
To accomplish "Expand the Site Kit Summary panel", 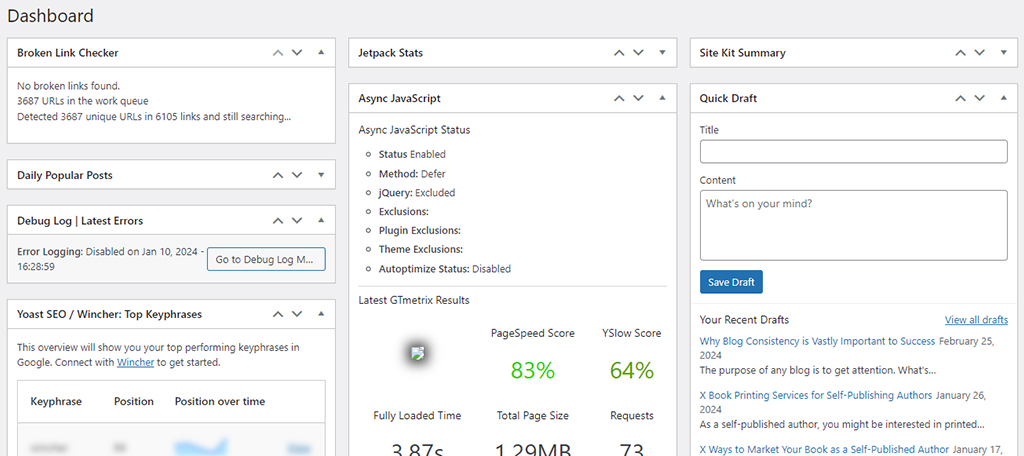I will click(1004, 53).
